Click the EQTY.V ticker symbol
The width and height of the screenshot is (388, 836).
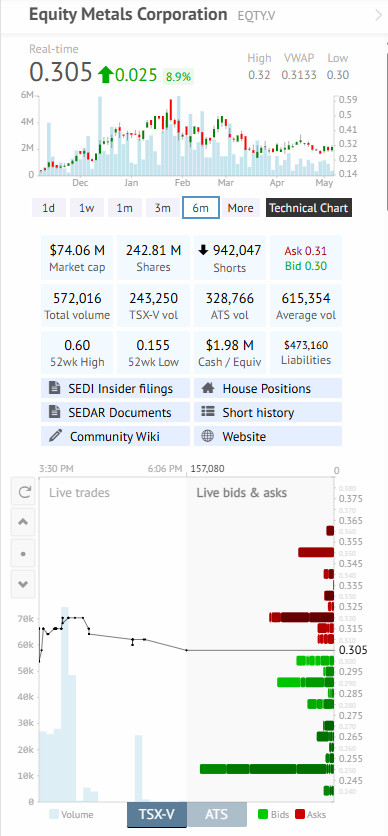(x=256, y=16)
